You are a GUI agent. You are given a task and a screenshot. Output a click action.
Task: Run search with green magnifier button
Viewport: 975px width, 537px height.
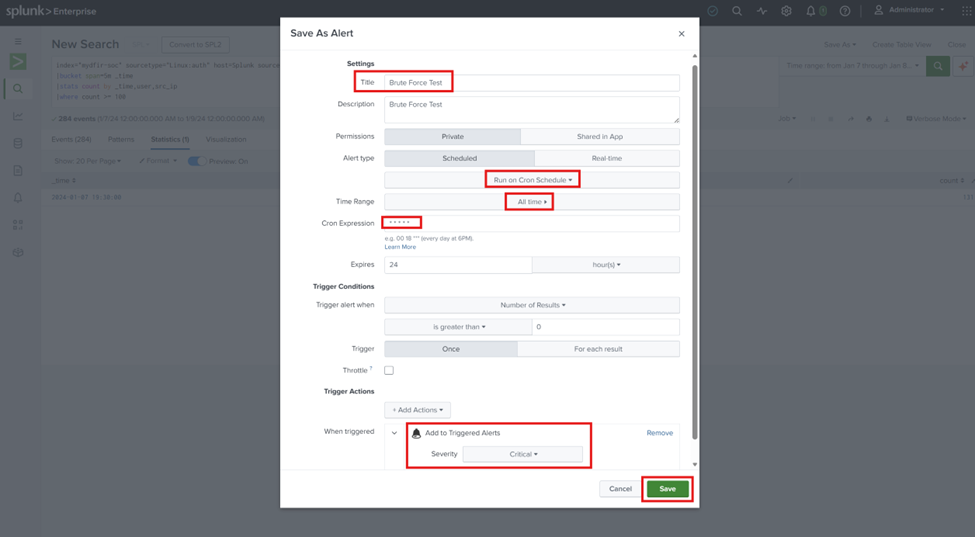point(938,65)
